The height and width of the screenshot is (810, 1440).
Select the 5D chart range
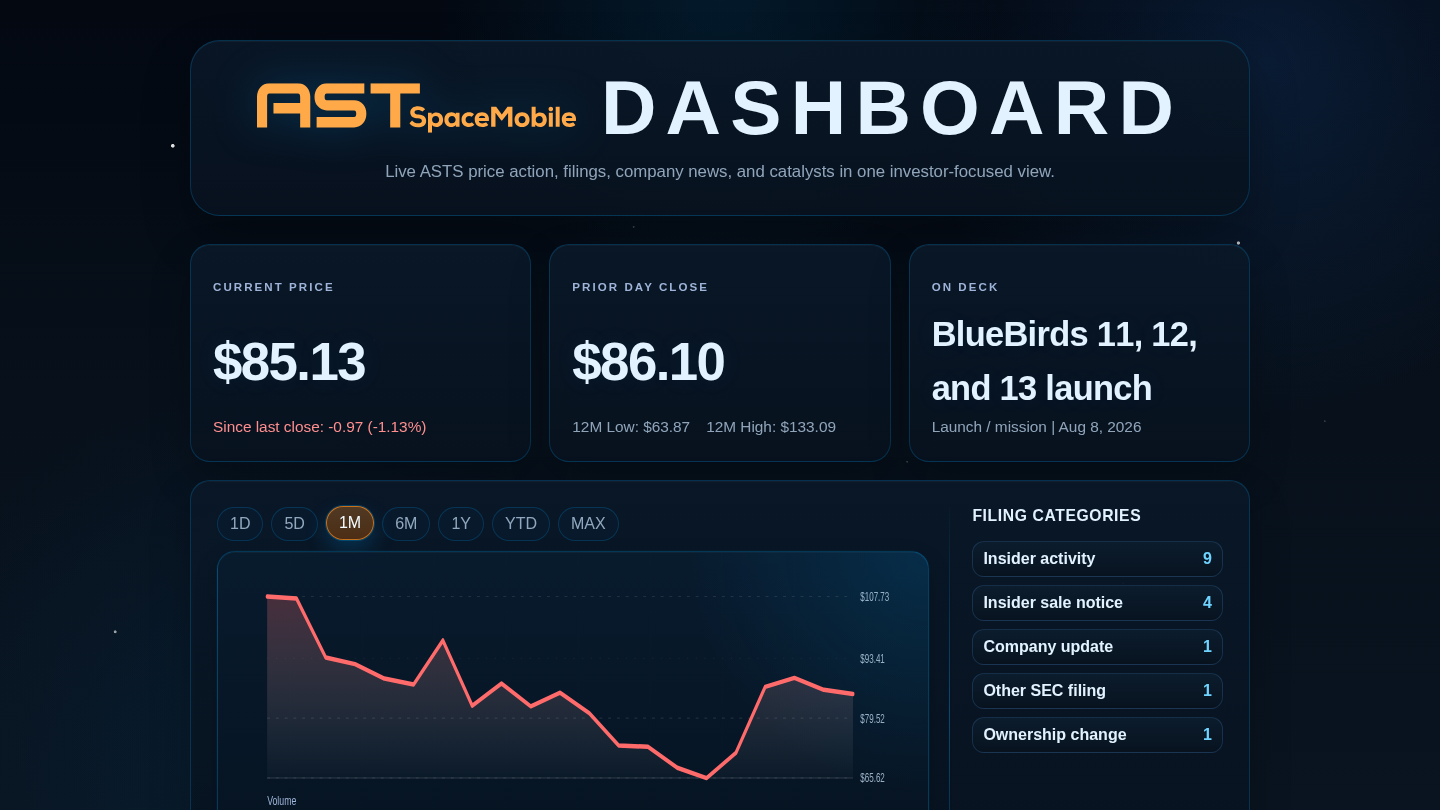294,524
